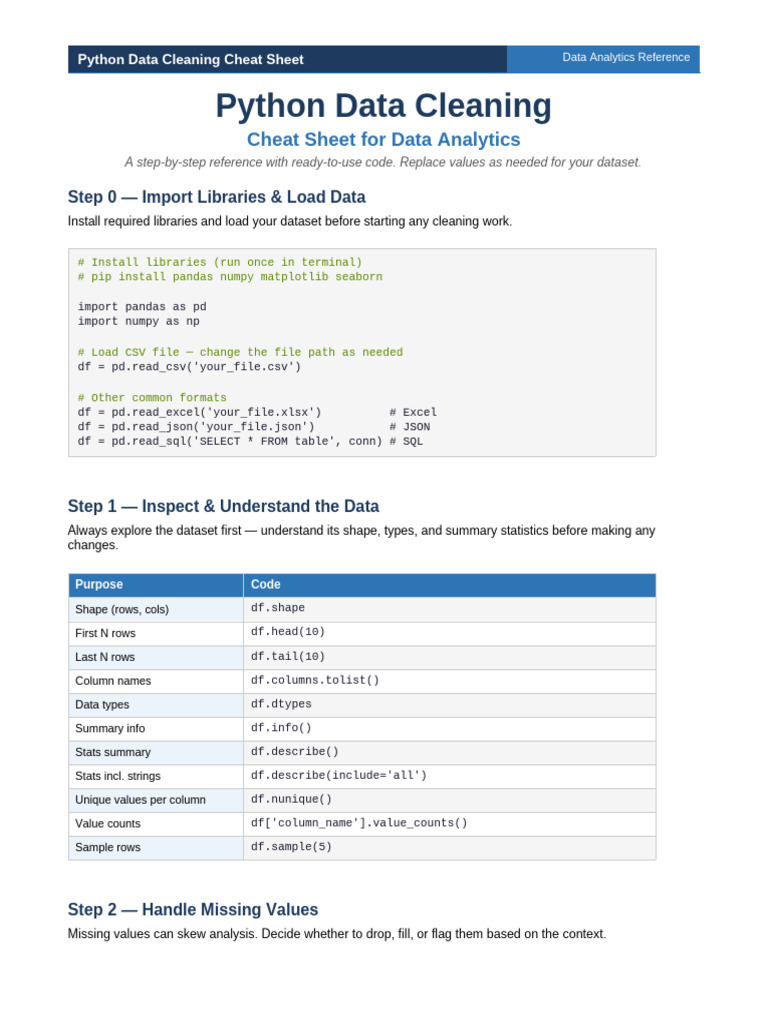
Task: Click the Step 0 Import Libraries heading
Action: (x=216, y=197)
